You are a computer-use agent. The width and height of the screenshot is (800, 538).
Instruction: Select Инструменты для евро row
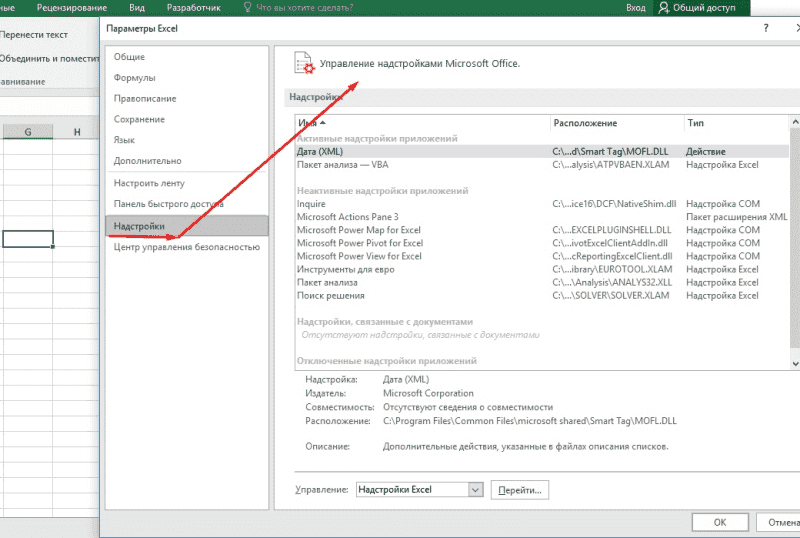tap(542, 270)
